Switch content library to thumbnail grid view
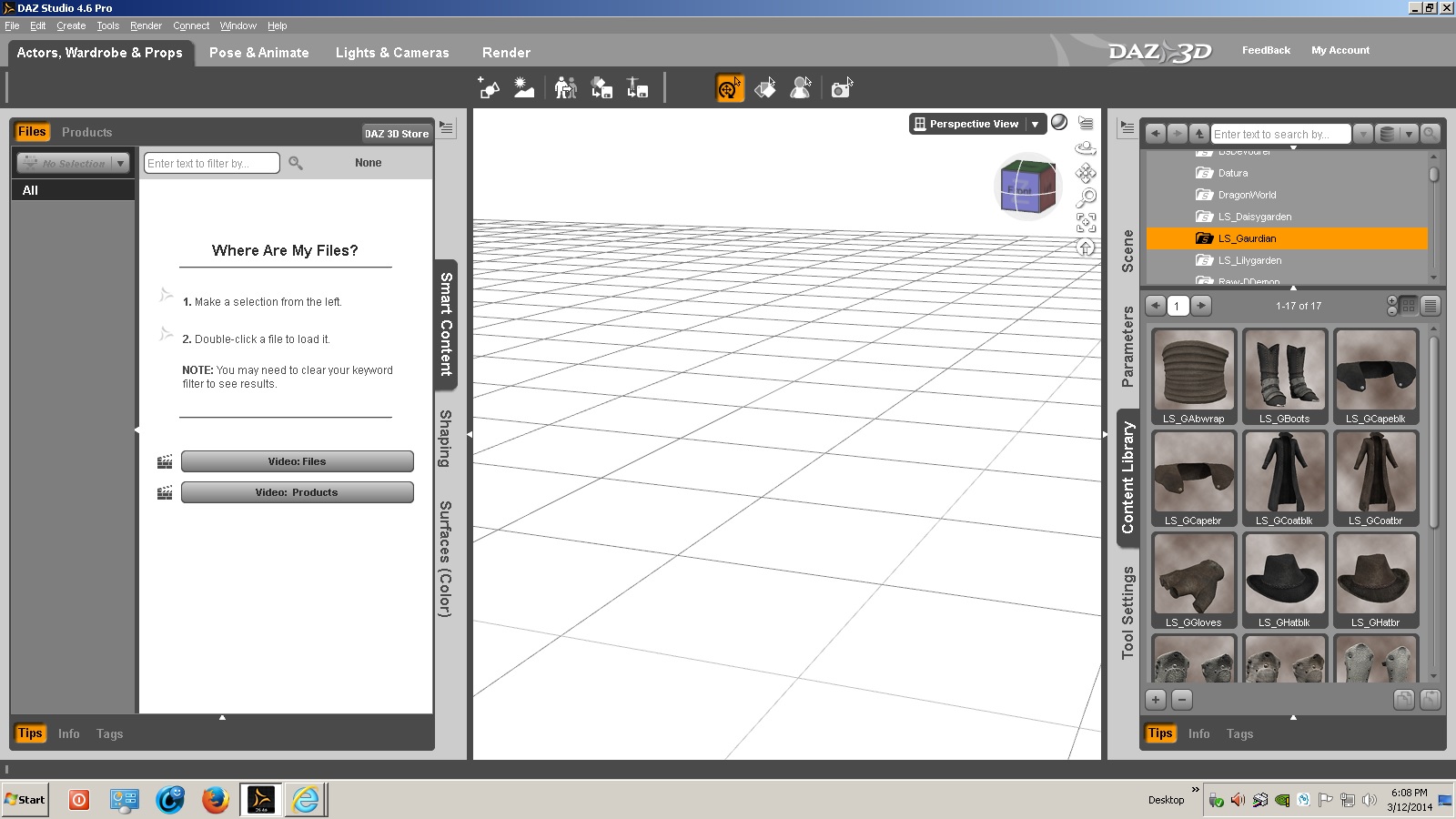Viewport: 1456px width, 819px height. (x=1409, y=306)
